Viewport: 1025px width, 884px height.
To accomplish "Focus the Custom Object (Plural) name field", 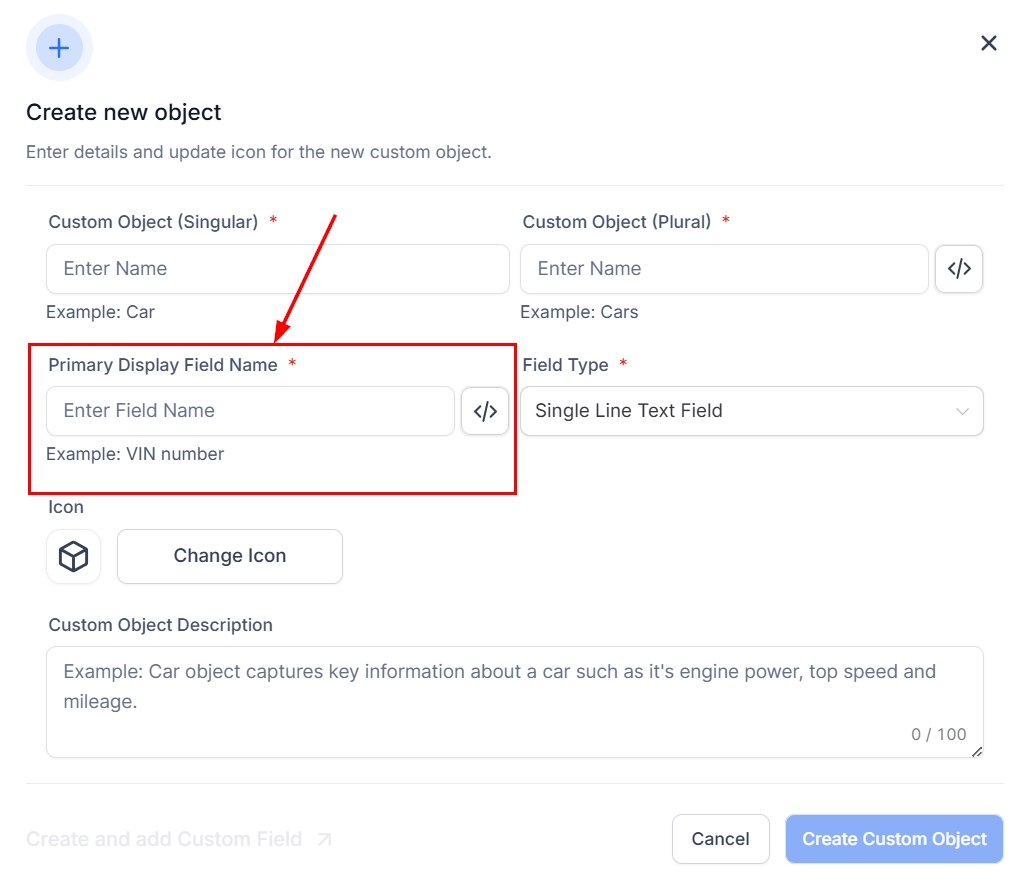I will click(724, 269).
